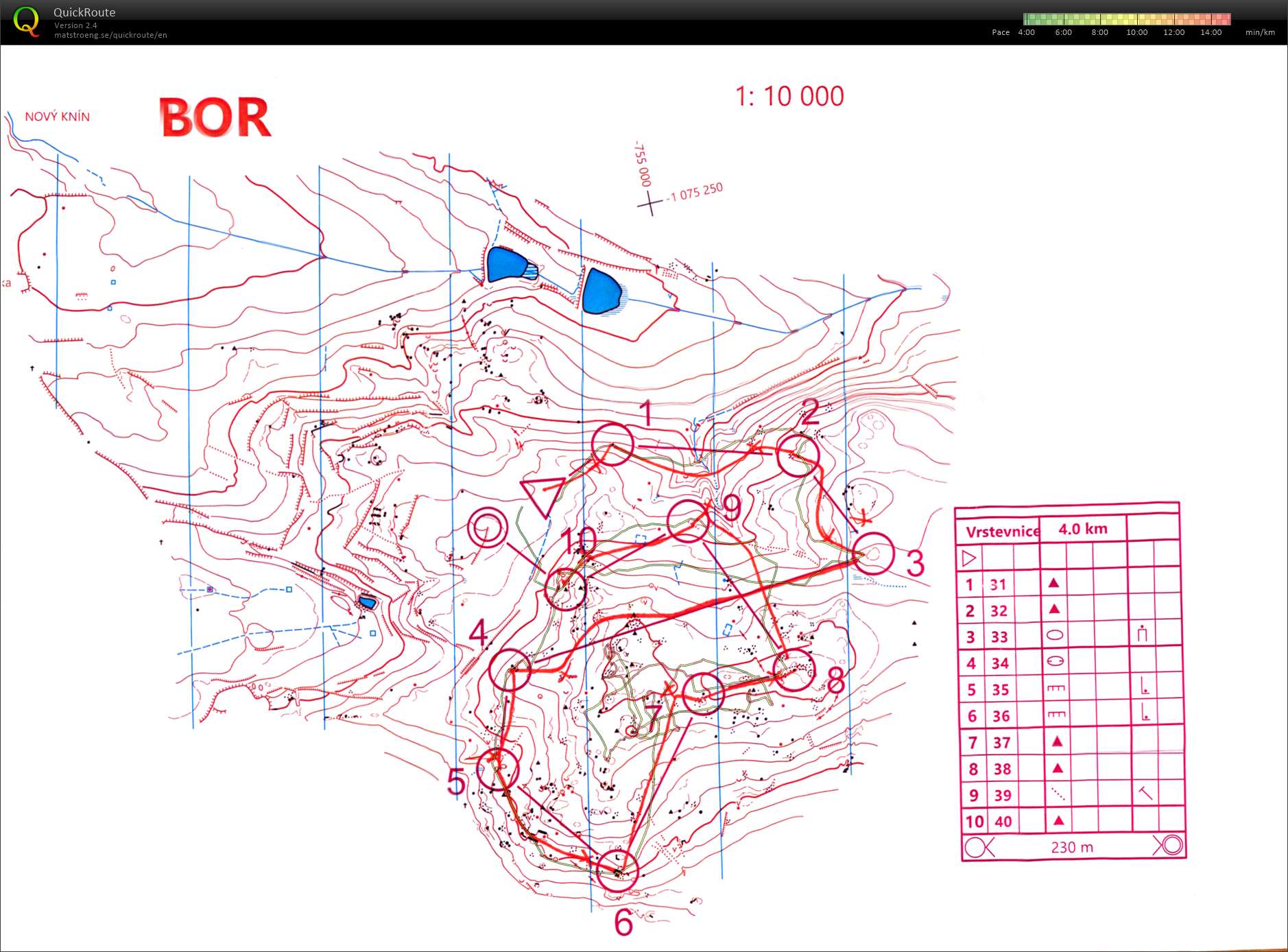Click control code 33 in the table
This screenshot has height=952, width=1288.
(x=999, y=636)
